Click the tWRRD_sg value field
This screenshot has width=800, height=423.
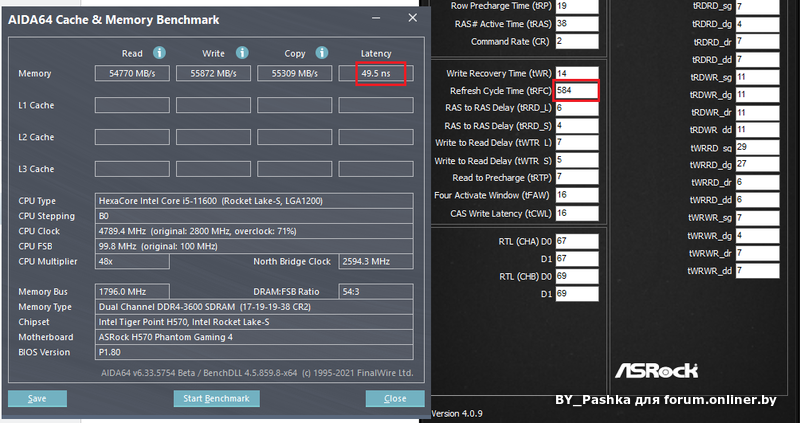[x=757, y=147]
